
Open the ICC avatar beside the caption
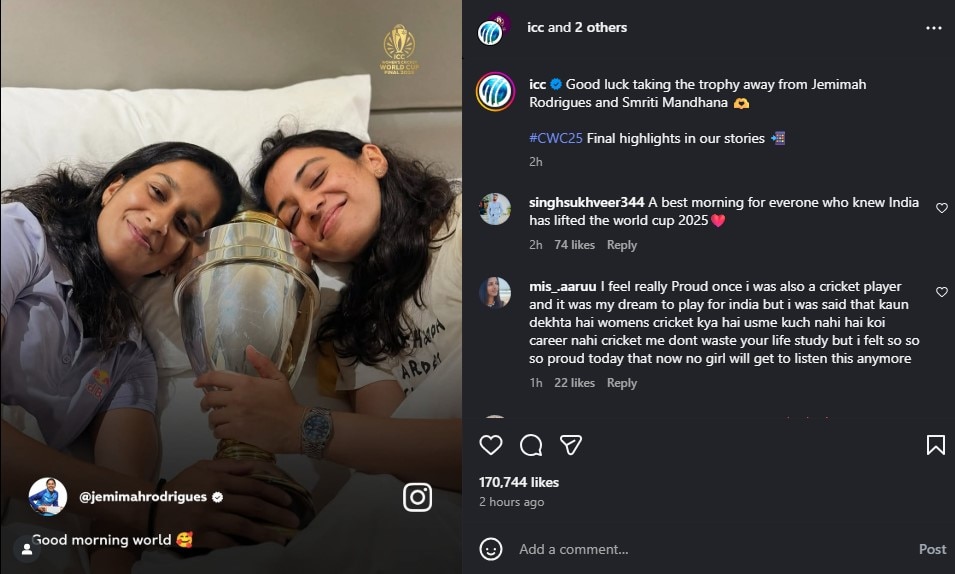495,92
